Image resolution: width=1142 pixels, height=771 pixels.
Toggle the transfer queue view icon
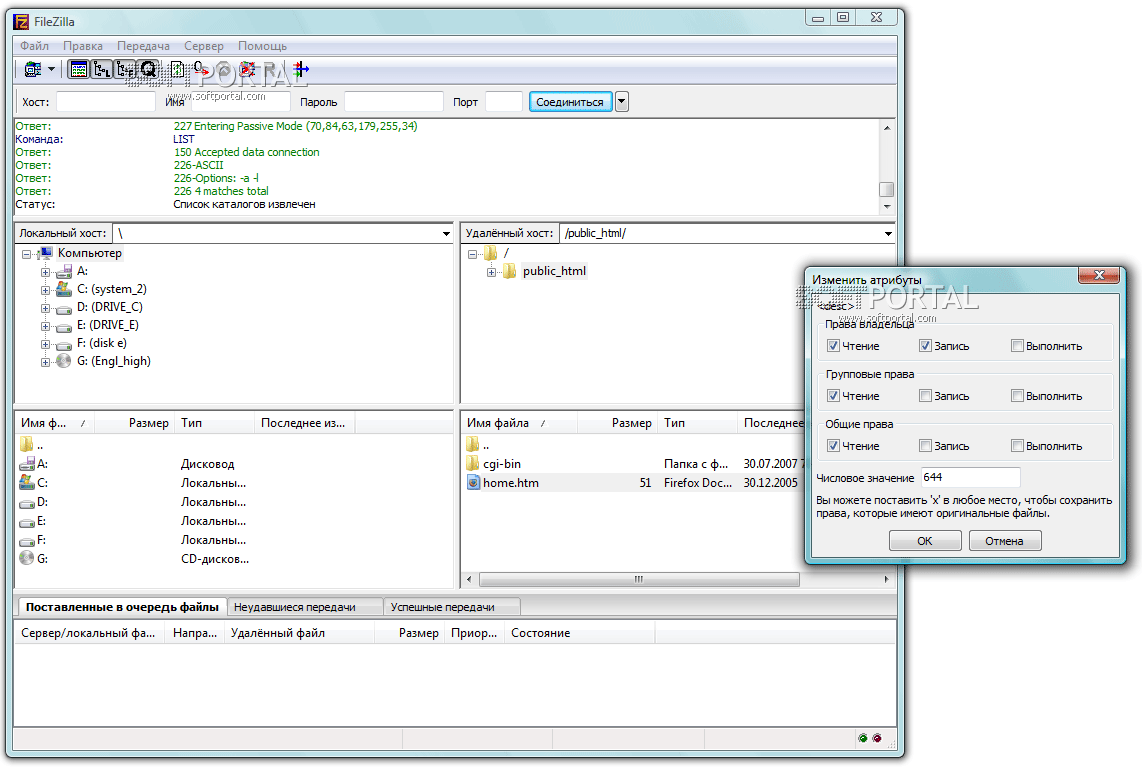(x=149, y=69)
